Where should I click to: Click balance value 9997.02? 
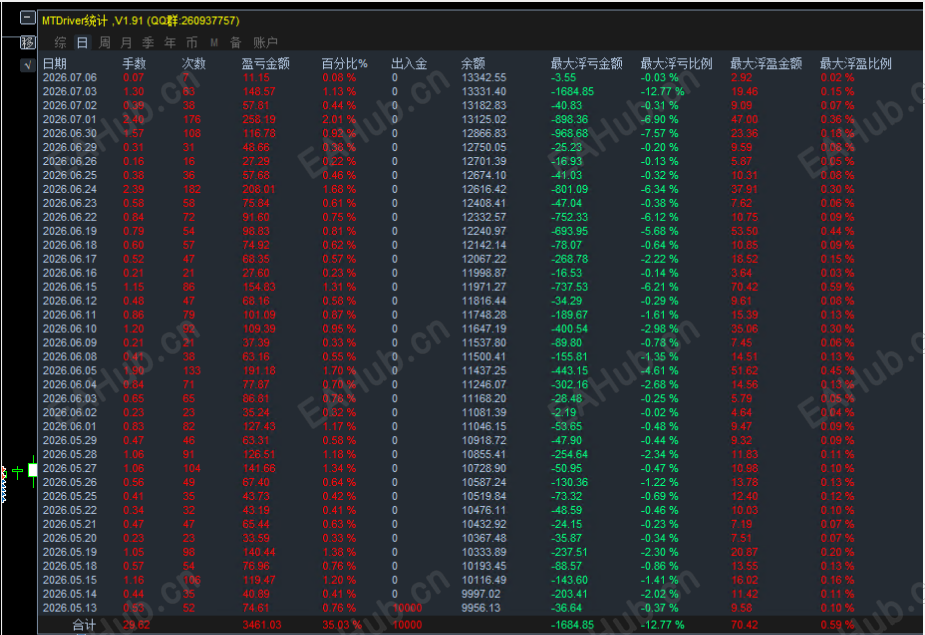pos(481,594)
